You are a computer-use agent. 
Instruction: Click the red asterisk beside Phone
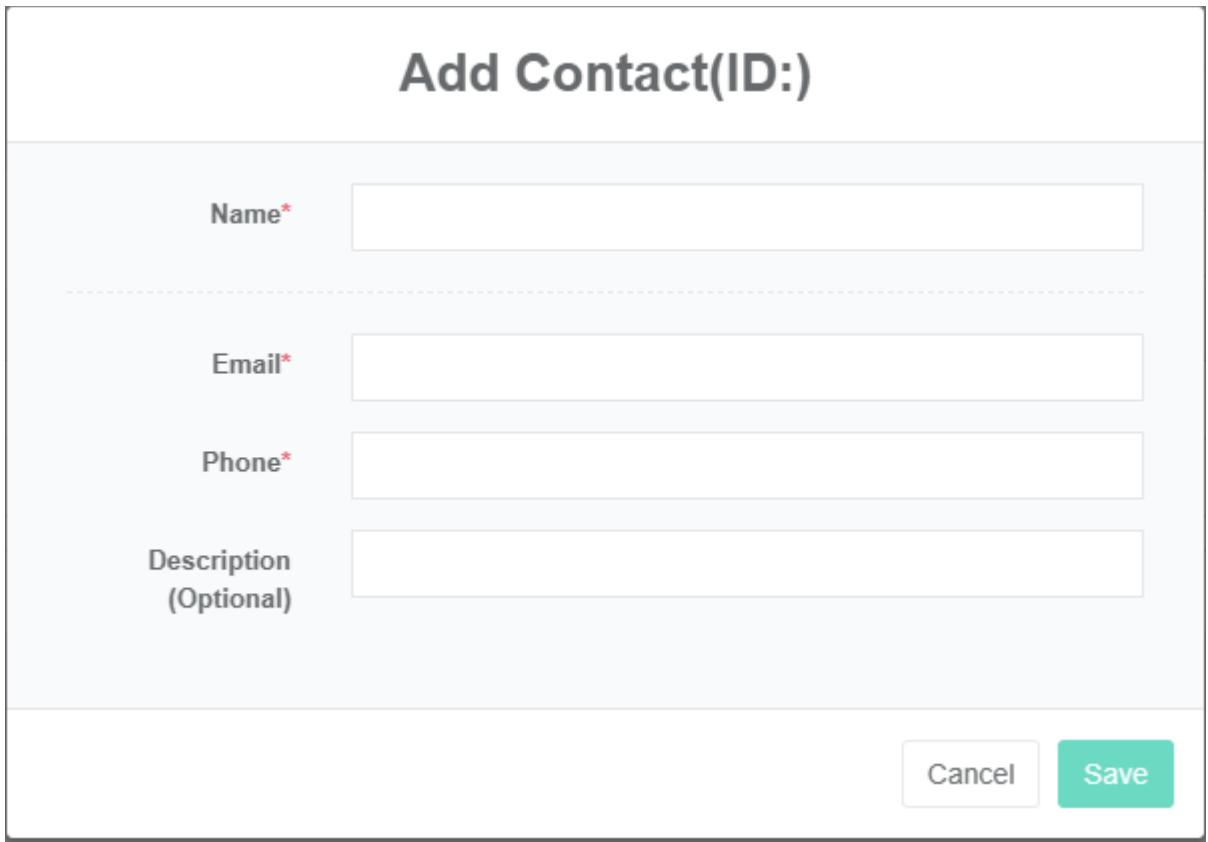click(x=285, y=461)
